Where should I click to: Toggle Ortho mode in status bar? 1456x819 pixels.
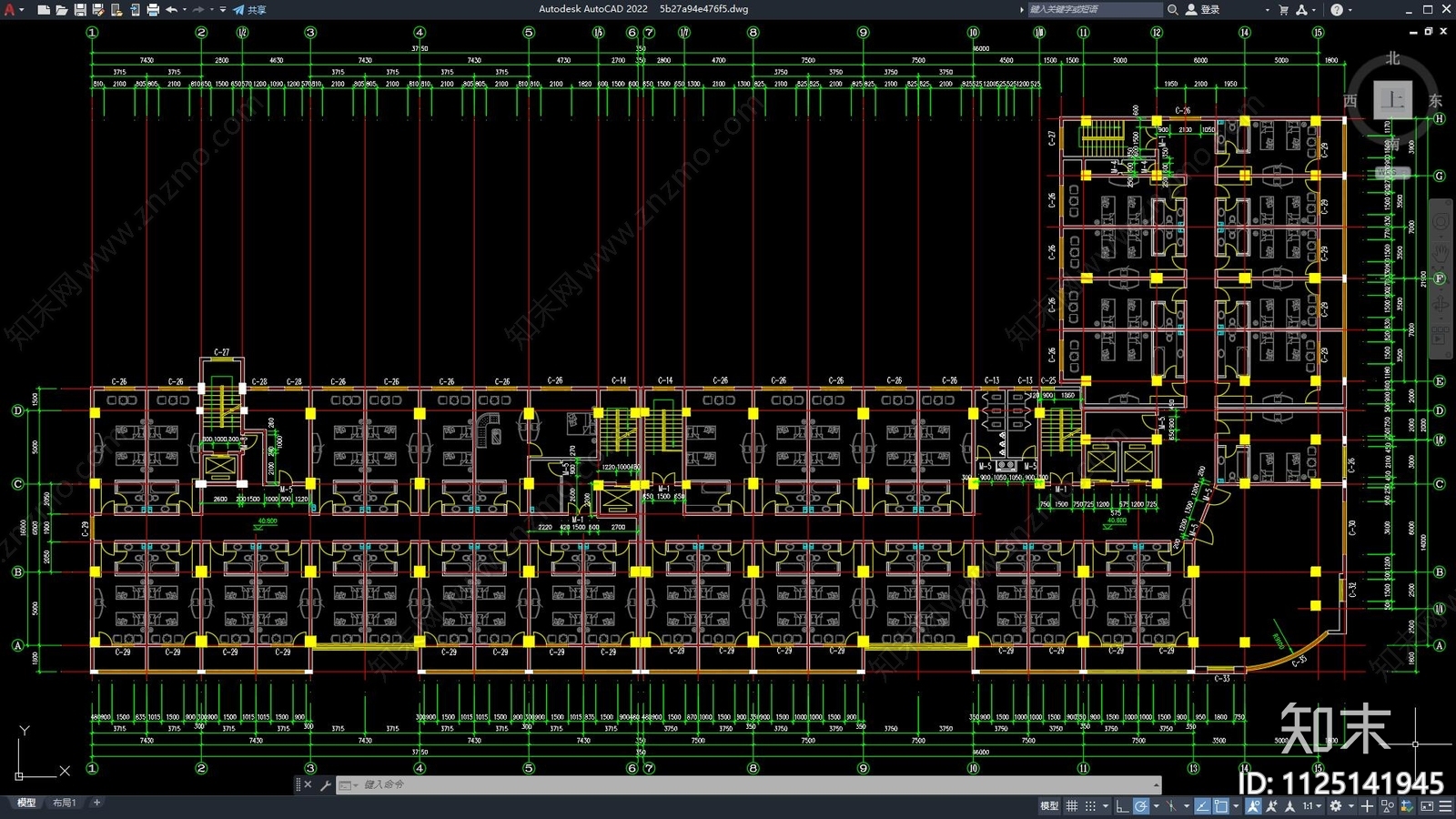[1122, 805]
